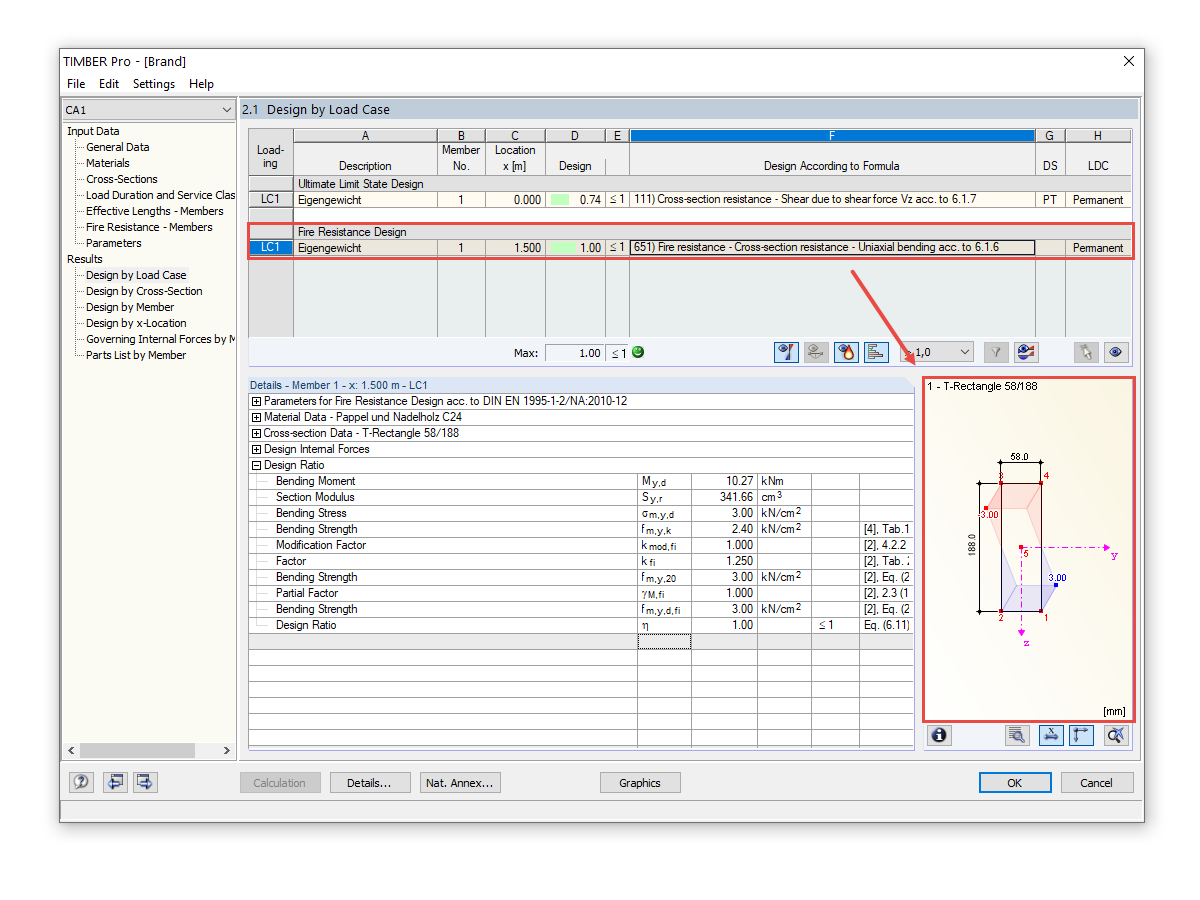Viewport: 1200px width, 900px height.
Task: Click formula cell 651) Fire resistance - Uniaxial bending
Action: coord(832,248)
